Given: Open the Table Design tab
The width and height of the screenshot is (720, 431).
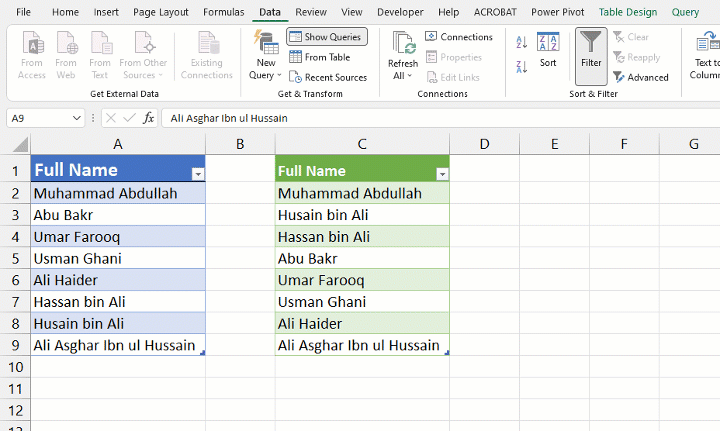Looking at the screenshot, I should (x=628, y=12).
